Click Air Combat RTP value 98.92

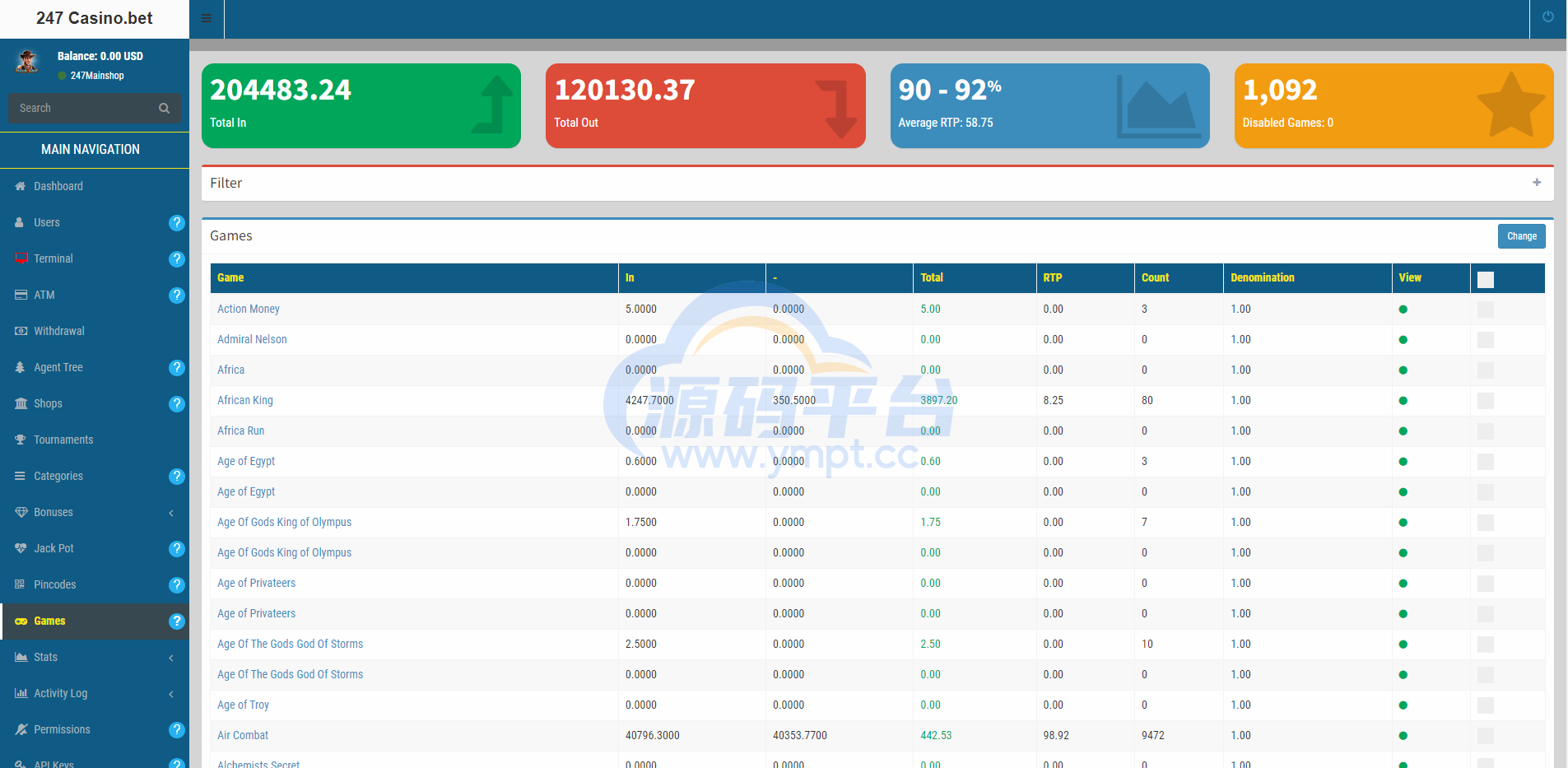1056,735
